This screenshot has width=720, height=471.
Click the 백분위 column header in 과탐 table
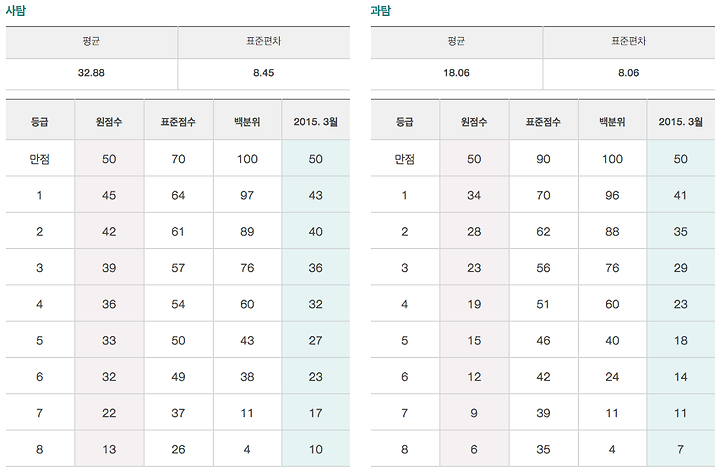point(612,122)
